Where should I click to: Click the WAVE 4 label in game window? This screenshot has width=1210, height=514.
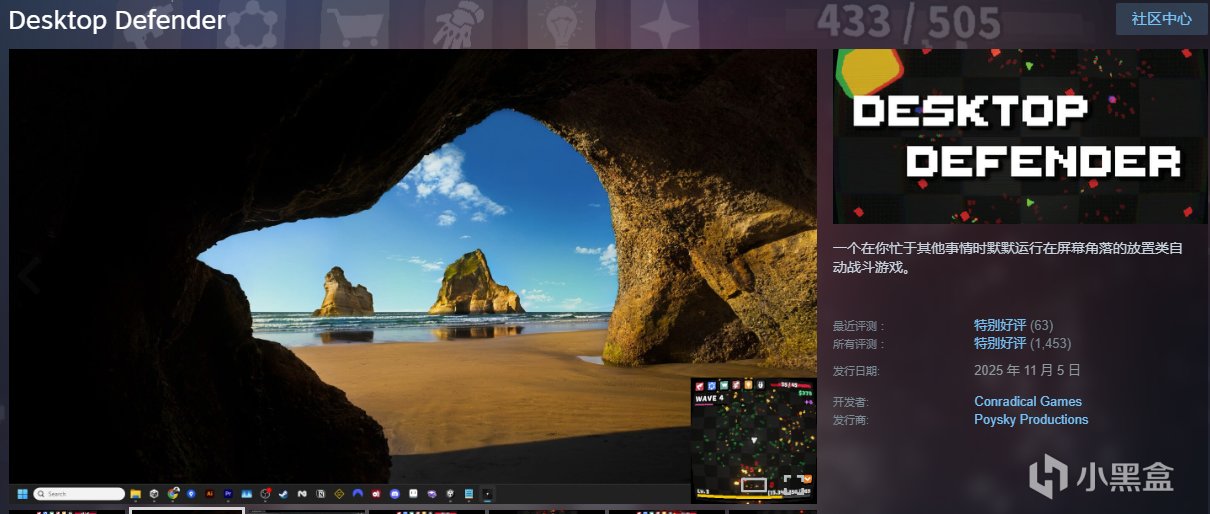709,398
